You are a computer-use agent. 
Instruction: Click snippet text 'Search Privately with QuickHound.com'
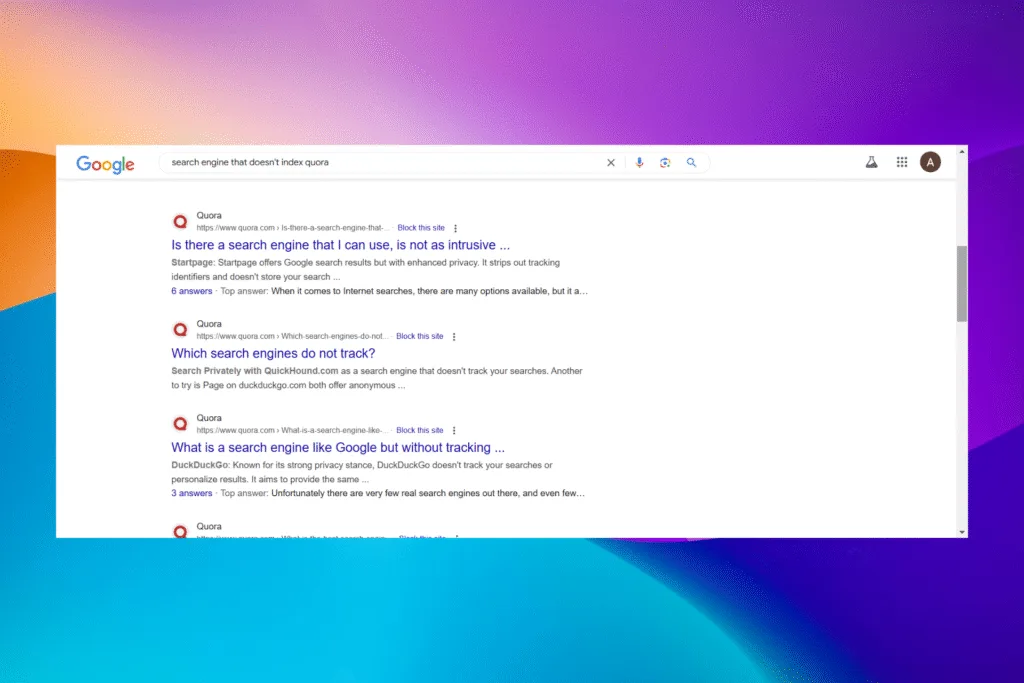coord(255,371)
